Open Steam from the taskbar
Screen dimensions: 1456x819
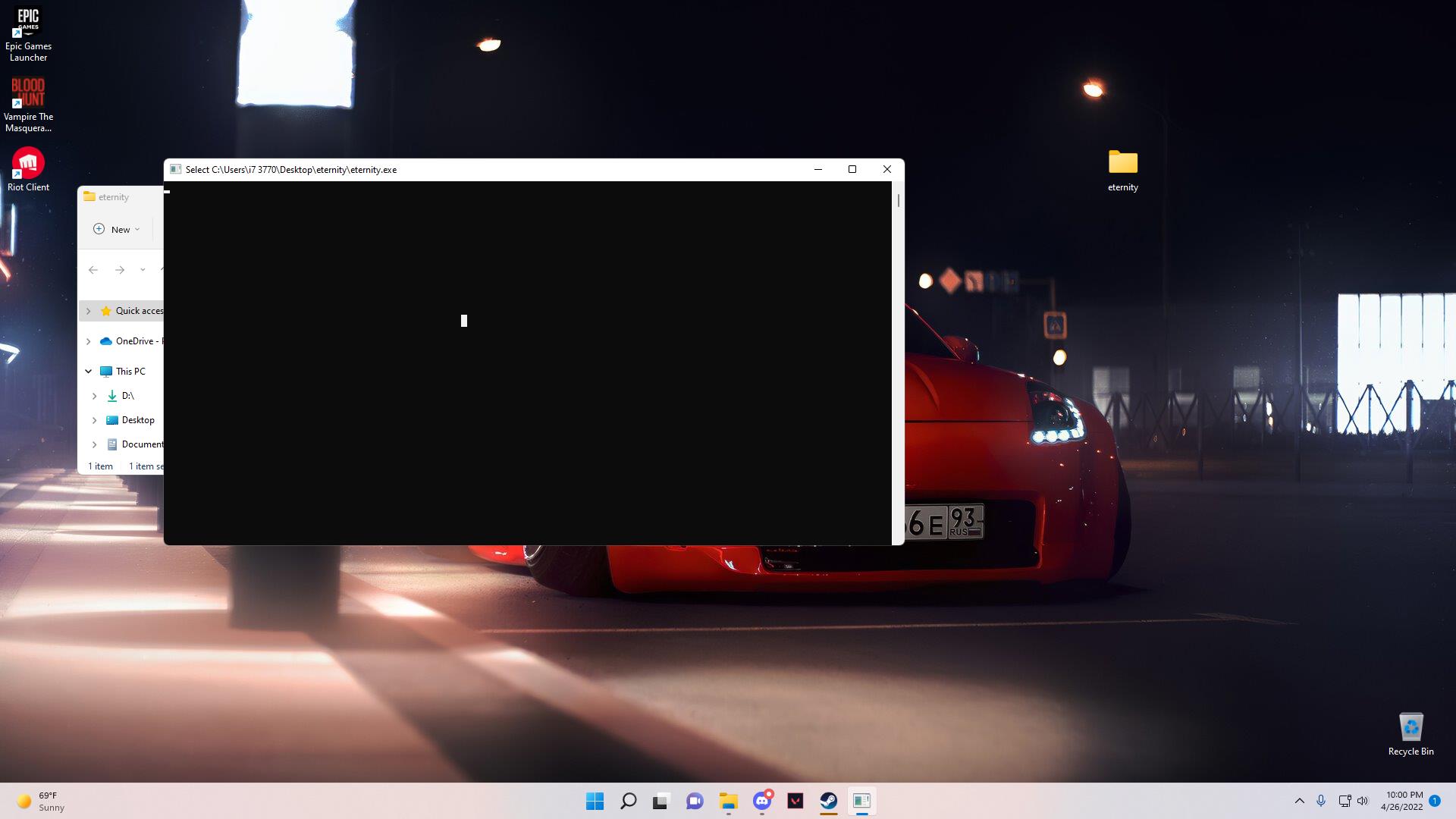(828, 801)
